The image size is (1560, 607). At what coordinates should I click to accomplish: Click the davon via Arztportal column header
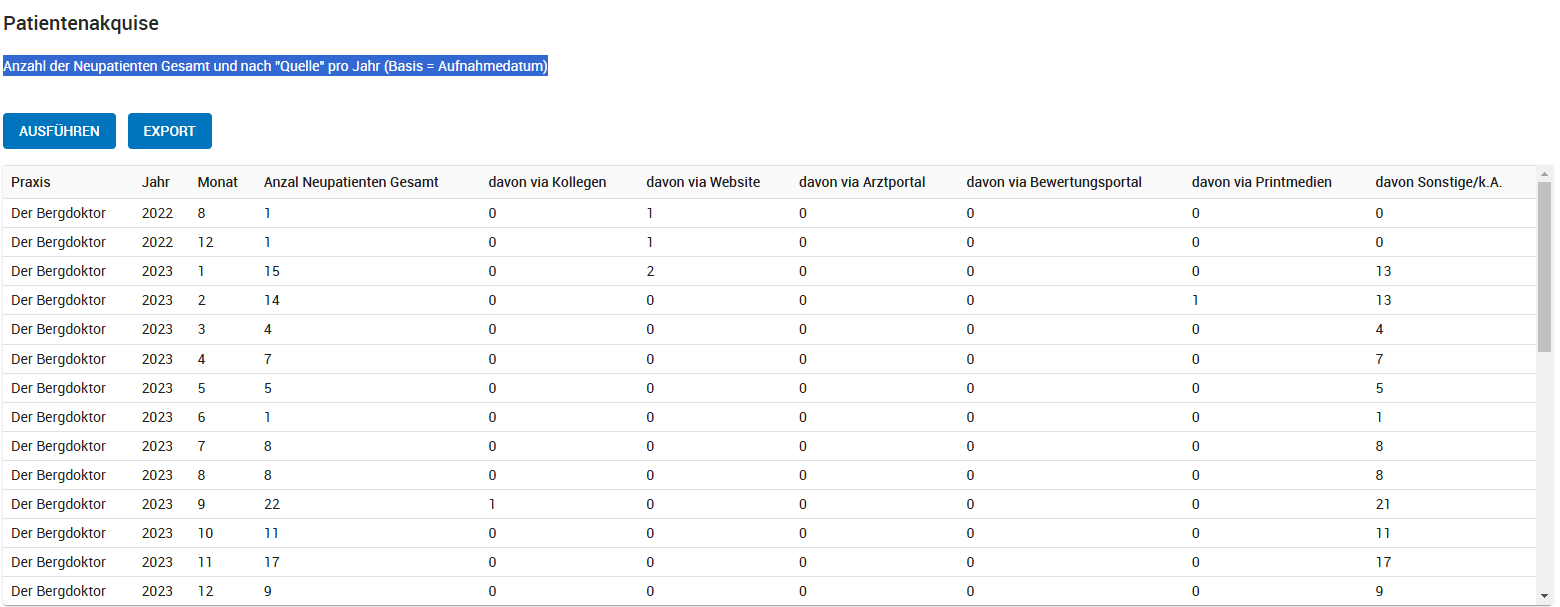[862, 182]
